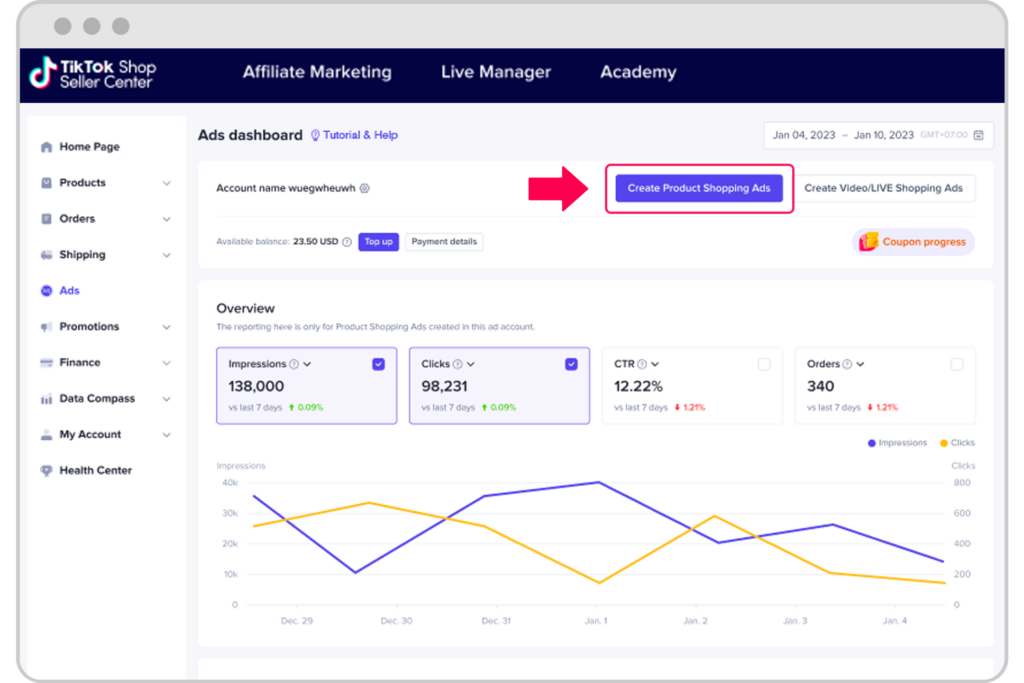Enable the CTR metric checkbox
Image resolution: width=1024 pixels, height=683 pixels.
764,365
